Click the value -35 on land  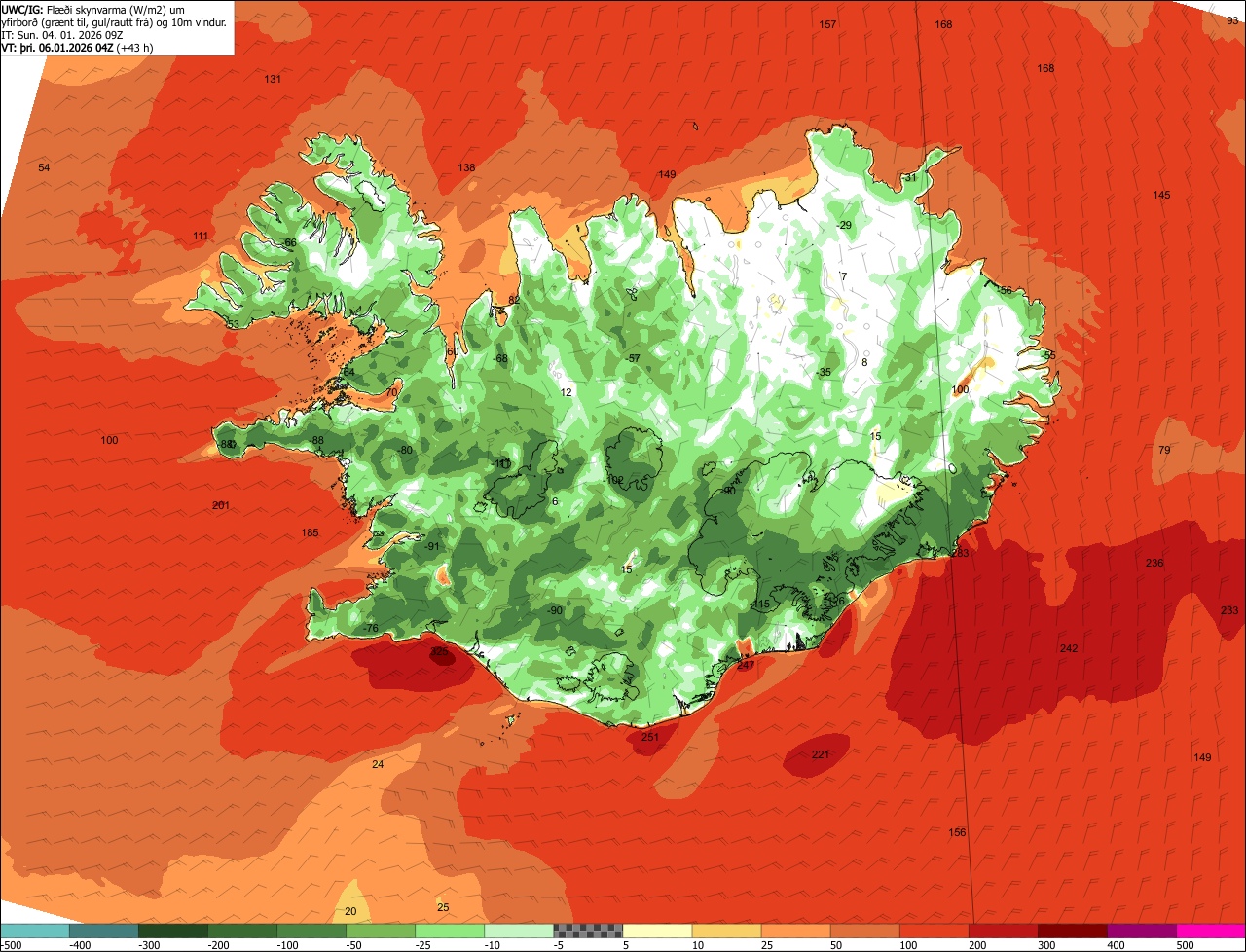[825, 373]
